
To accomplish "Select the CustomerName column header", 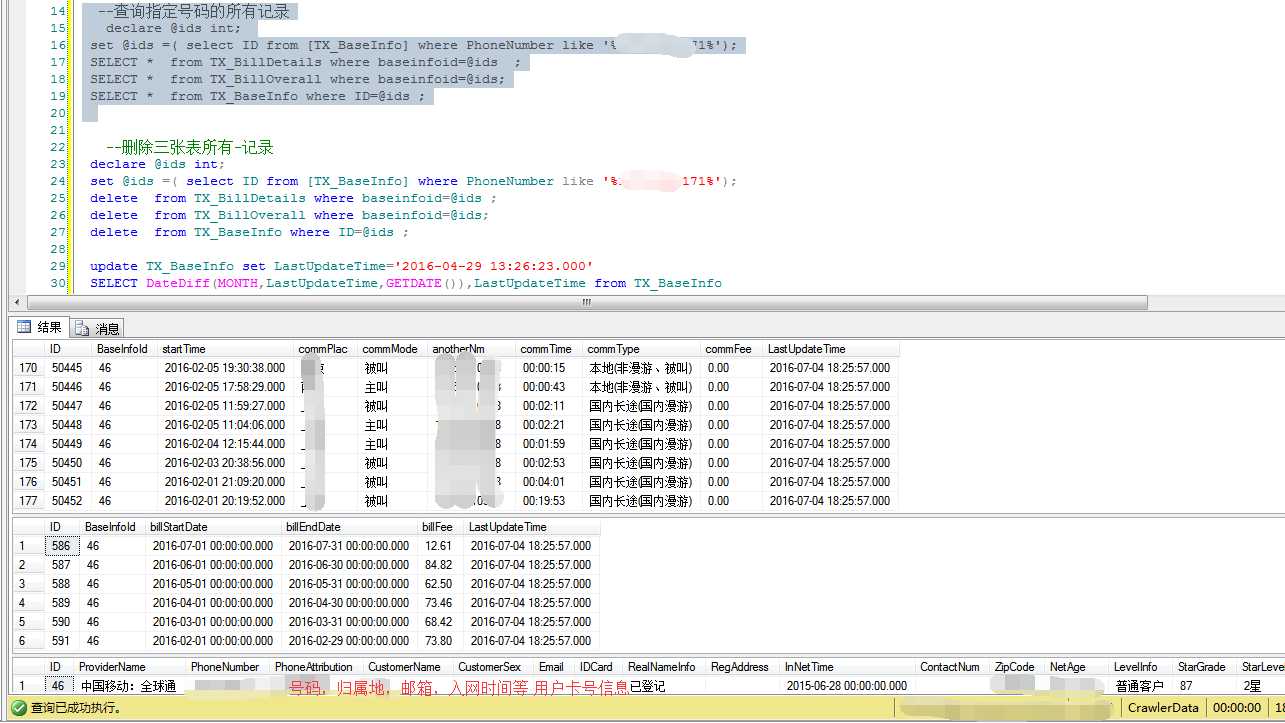I will tap(409, 667).
